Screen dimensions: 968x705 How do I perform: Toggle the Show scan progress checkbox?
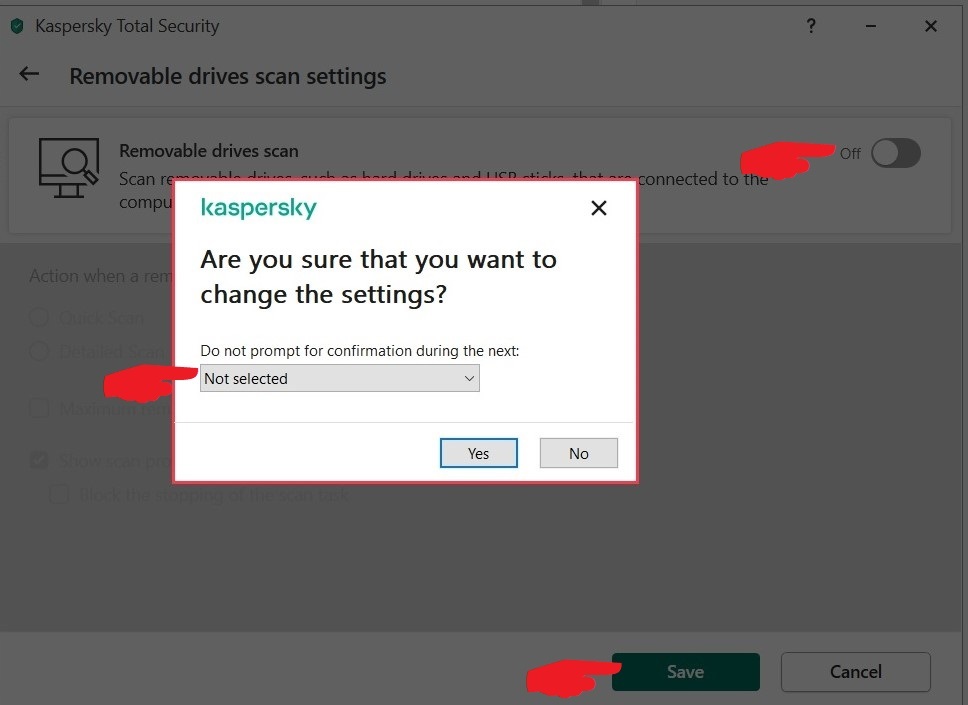(x=39, y=460)
